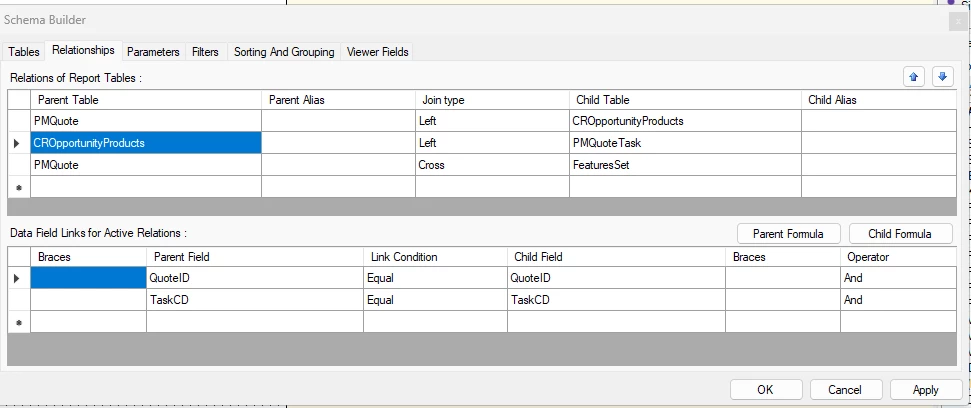Open the Parameters tab
The height and width of the screenshot is (408, 971).
coord(153,52)
